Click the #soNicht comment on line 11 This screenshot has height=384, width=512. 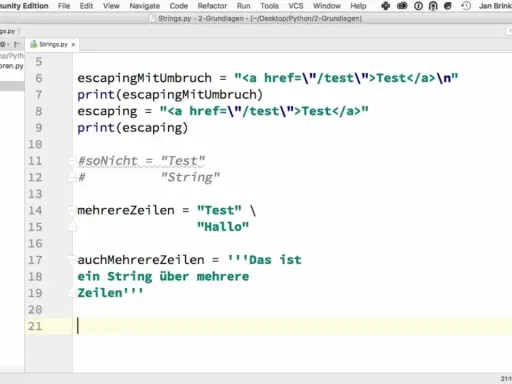pyautogui.click(x=141, y=161)
